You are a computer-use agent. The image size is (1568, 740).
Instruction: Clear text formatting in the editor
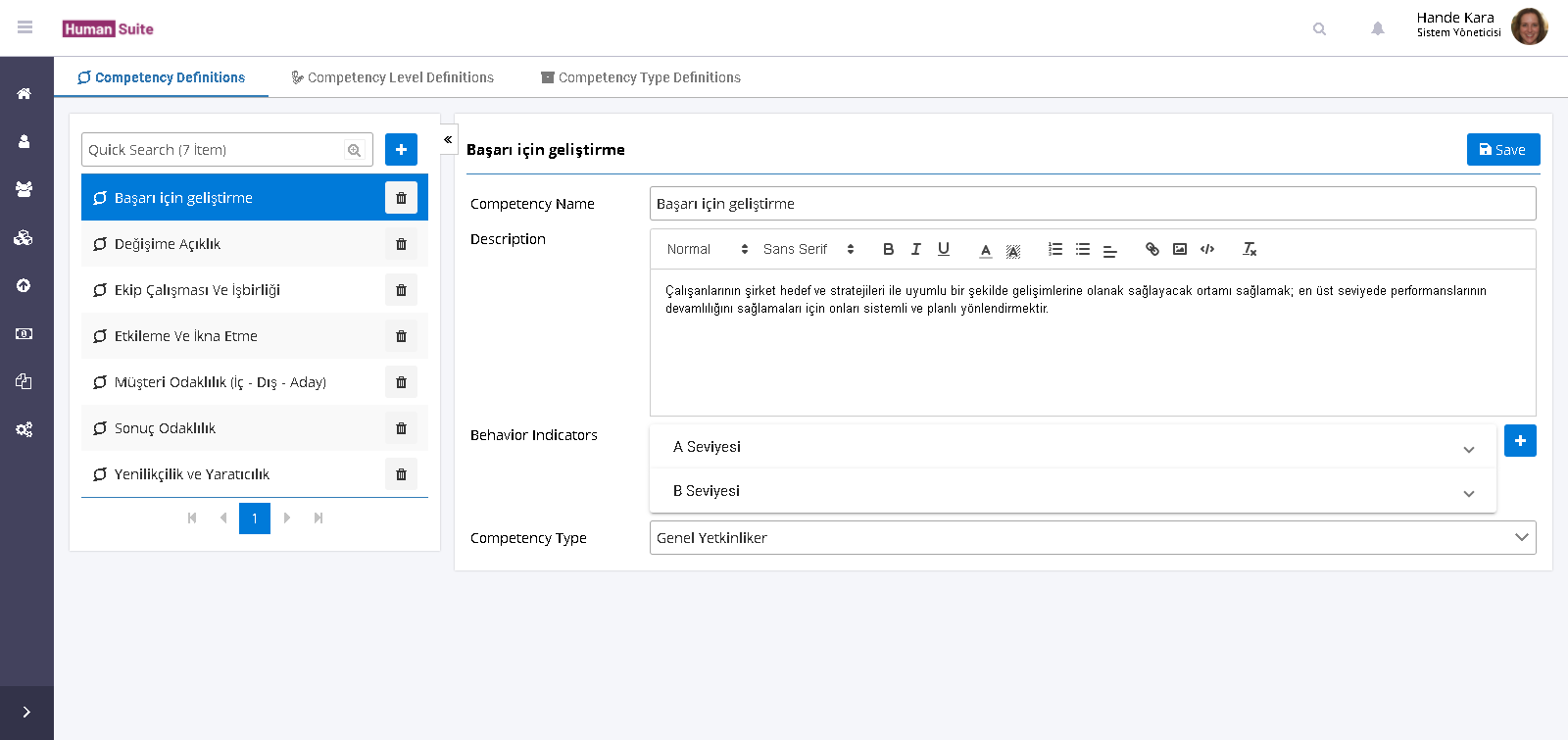(x=1249, y=249)
